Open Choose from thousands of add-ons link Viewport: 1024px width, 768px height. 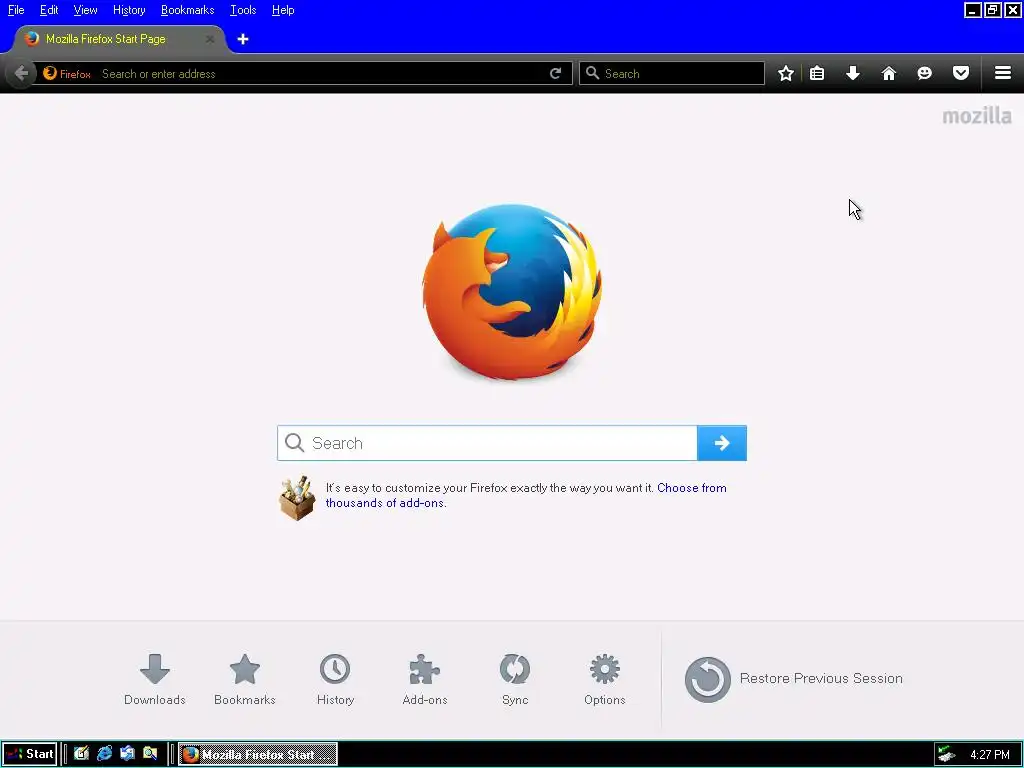526,495
